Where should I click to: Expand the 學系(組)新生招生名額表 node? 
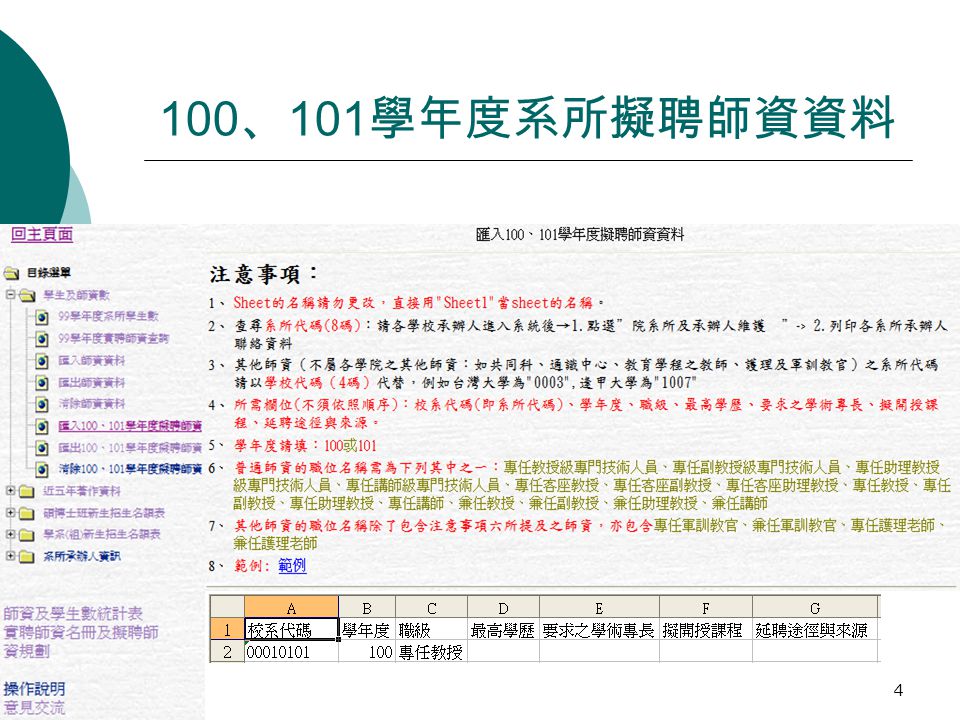click(10, 534)
